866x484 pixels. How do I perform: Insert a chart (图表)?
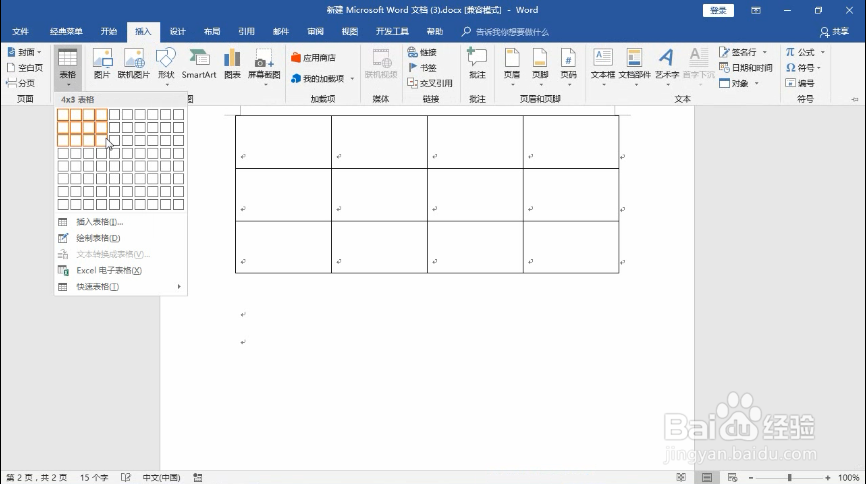[233, 64]
